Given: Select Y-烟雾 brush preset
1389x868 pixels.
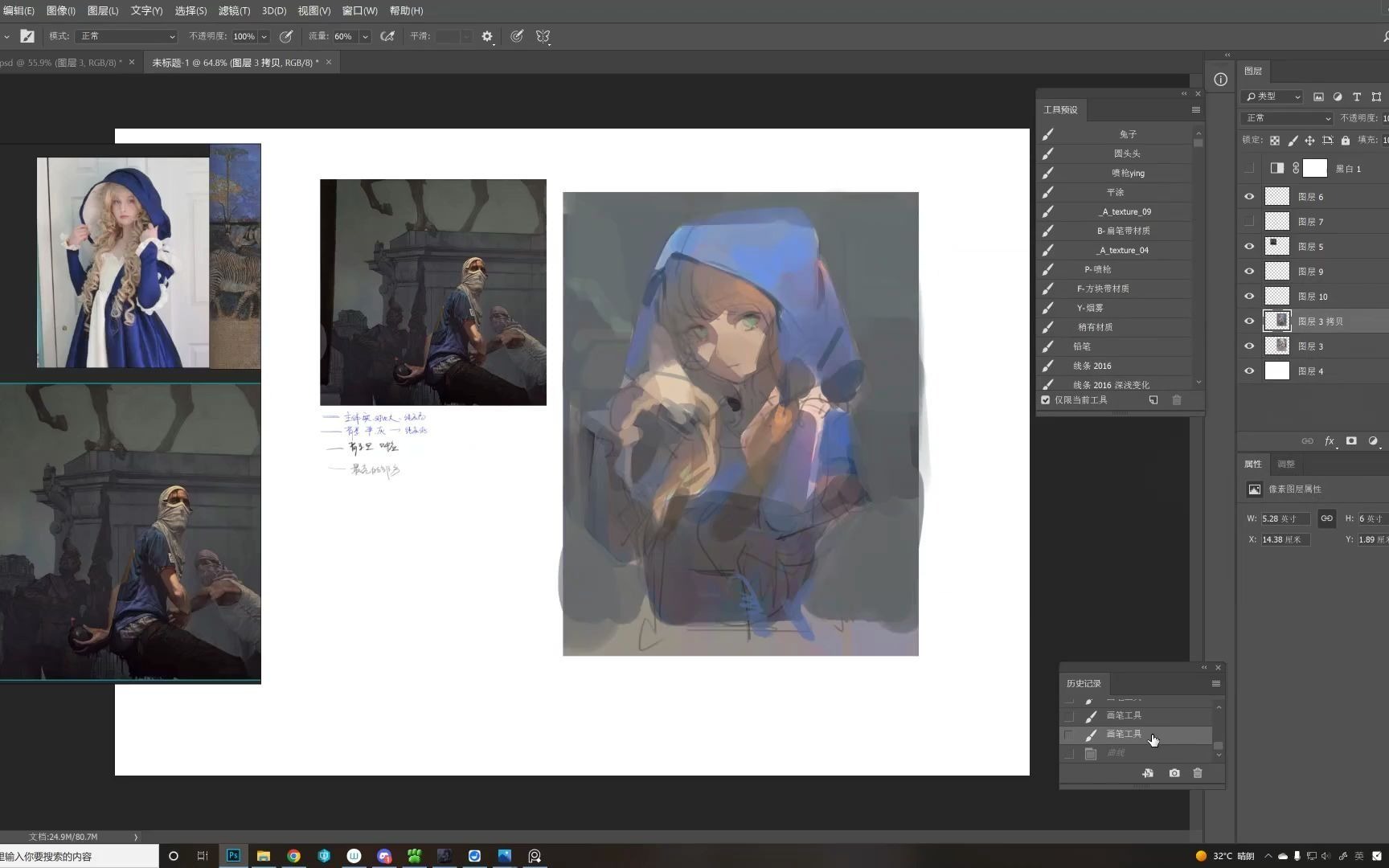Looking at the screenshot, I should (x=1117, y=308).
